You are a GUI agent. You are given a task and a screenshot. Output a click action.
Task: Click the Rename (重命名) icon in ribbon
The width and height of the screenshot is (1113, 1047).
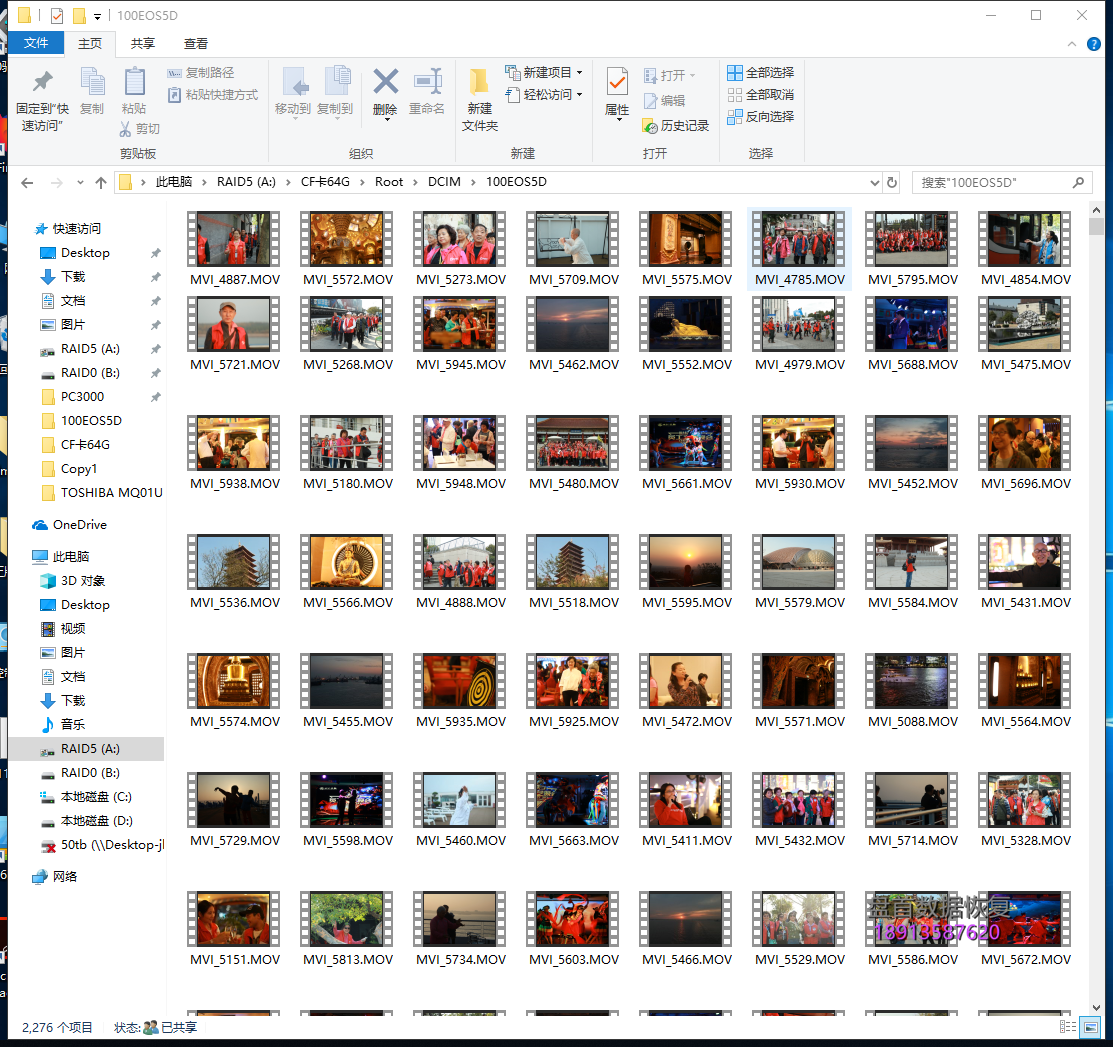[x=427, y=82]
